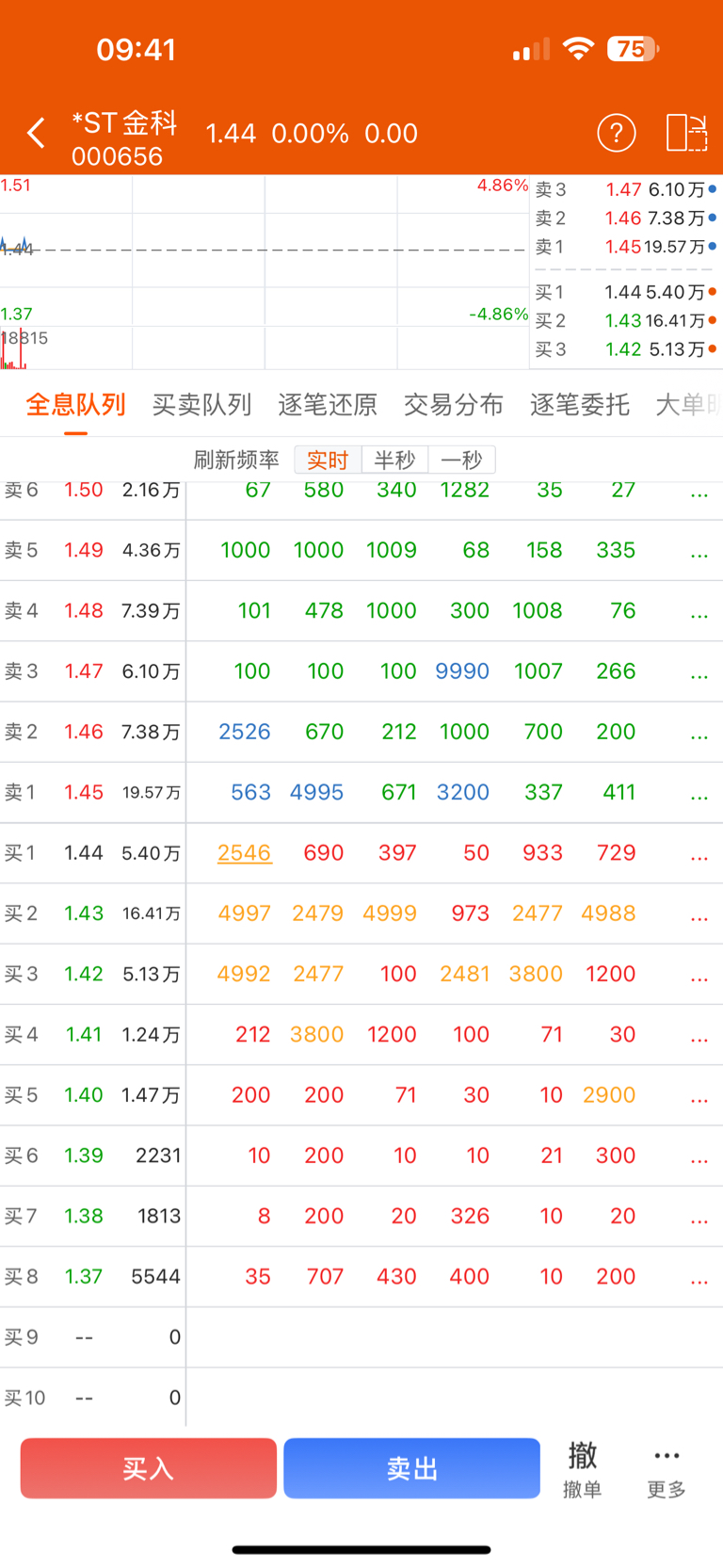
Task: Expand more orders in 卖4 row
Action: [x=699, y=614]
